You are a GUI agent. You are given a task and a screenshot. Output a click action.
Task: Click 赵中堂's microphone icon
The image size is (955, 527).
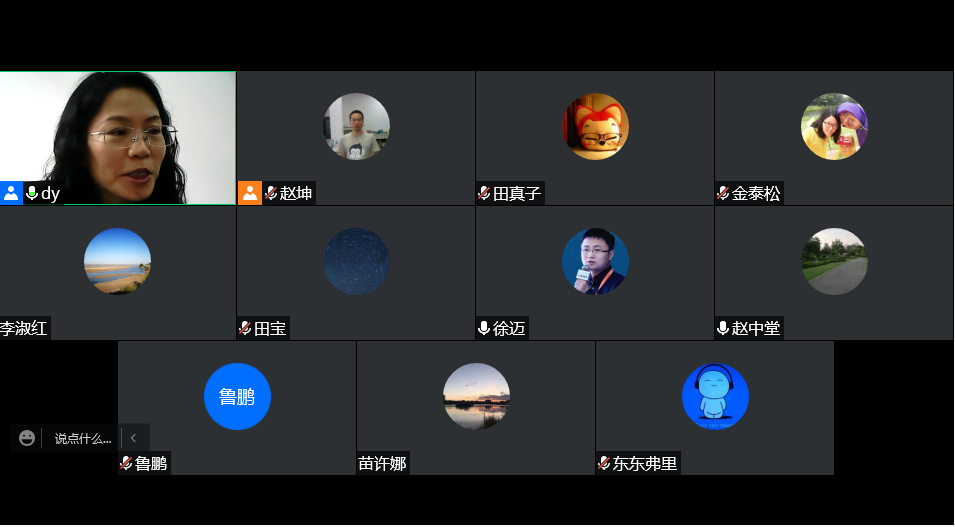pyautogui.click(x=723, y=328)
